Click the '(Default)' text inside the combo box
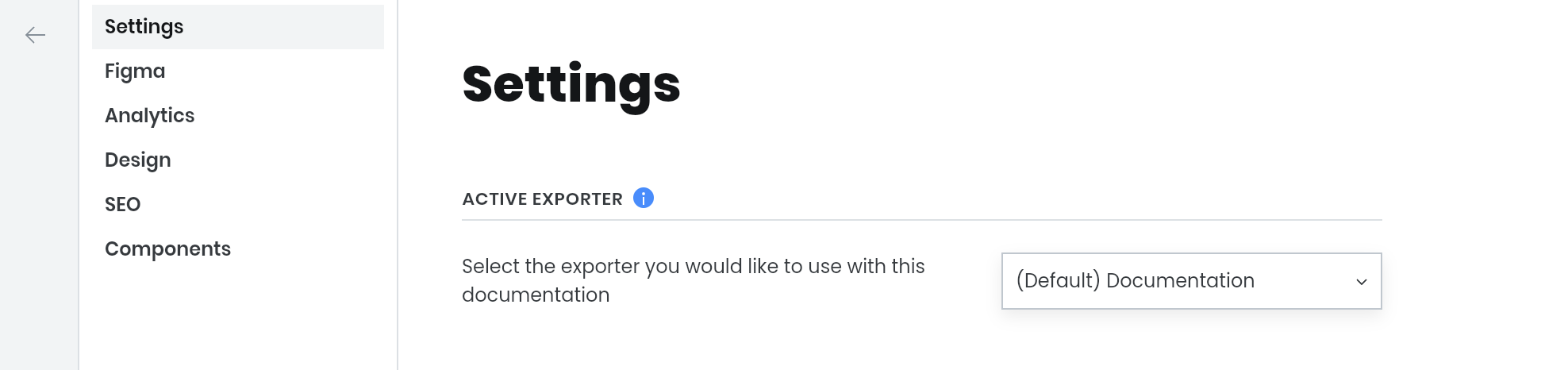 coord(1058,281)
